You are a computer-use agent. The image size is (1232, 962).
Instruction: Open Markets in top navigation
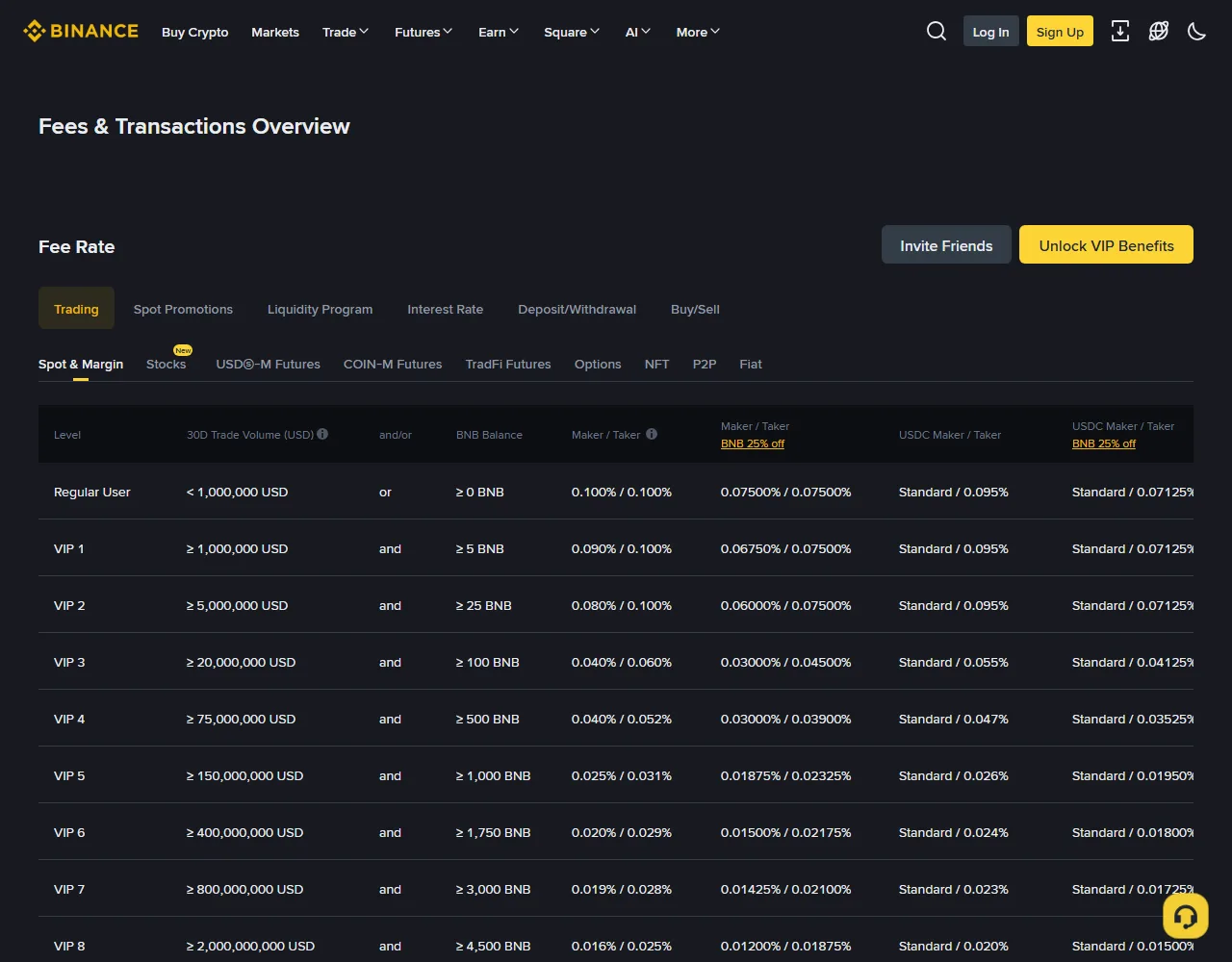tap(275, 32)
